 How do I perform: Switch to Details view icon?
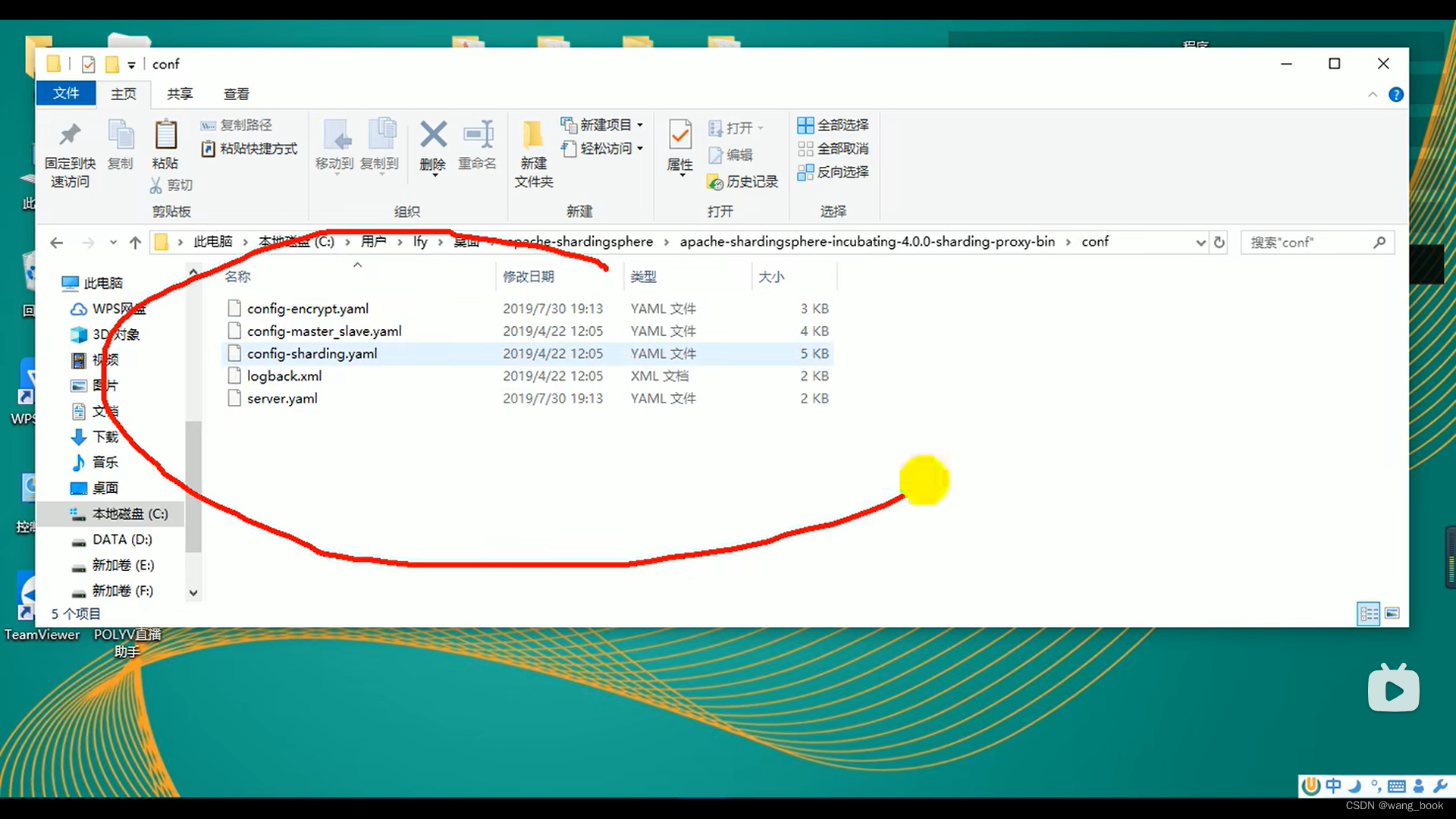pyautogui.click(x=1369, y=613)
